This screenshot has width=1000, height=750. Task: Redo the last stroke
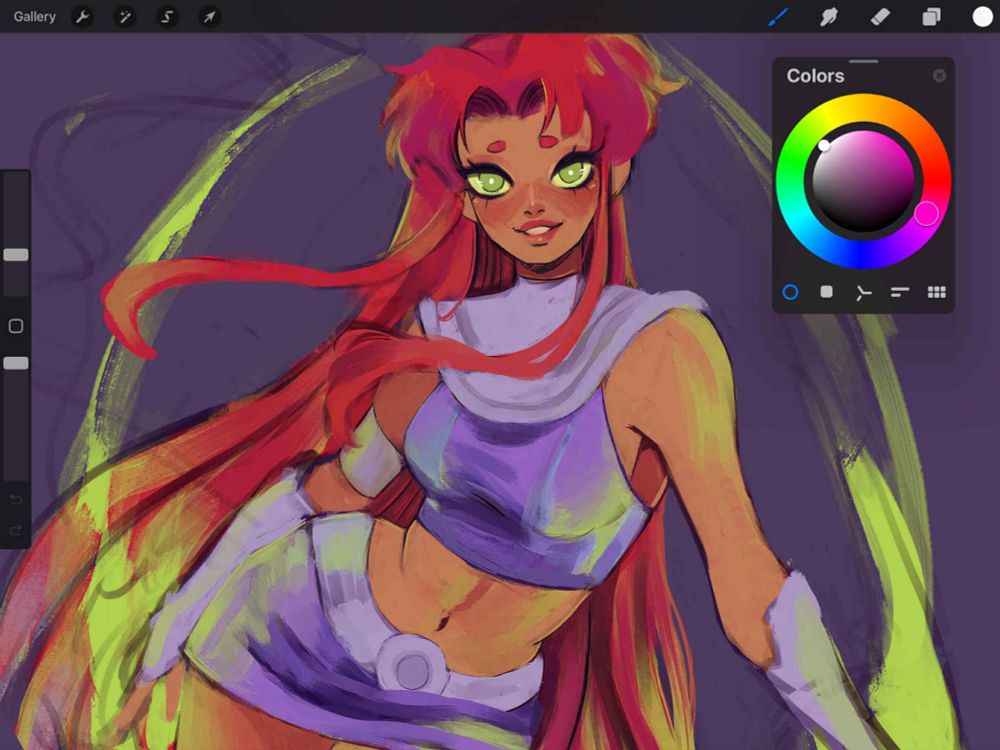tap(16, 530)
